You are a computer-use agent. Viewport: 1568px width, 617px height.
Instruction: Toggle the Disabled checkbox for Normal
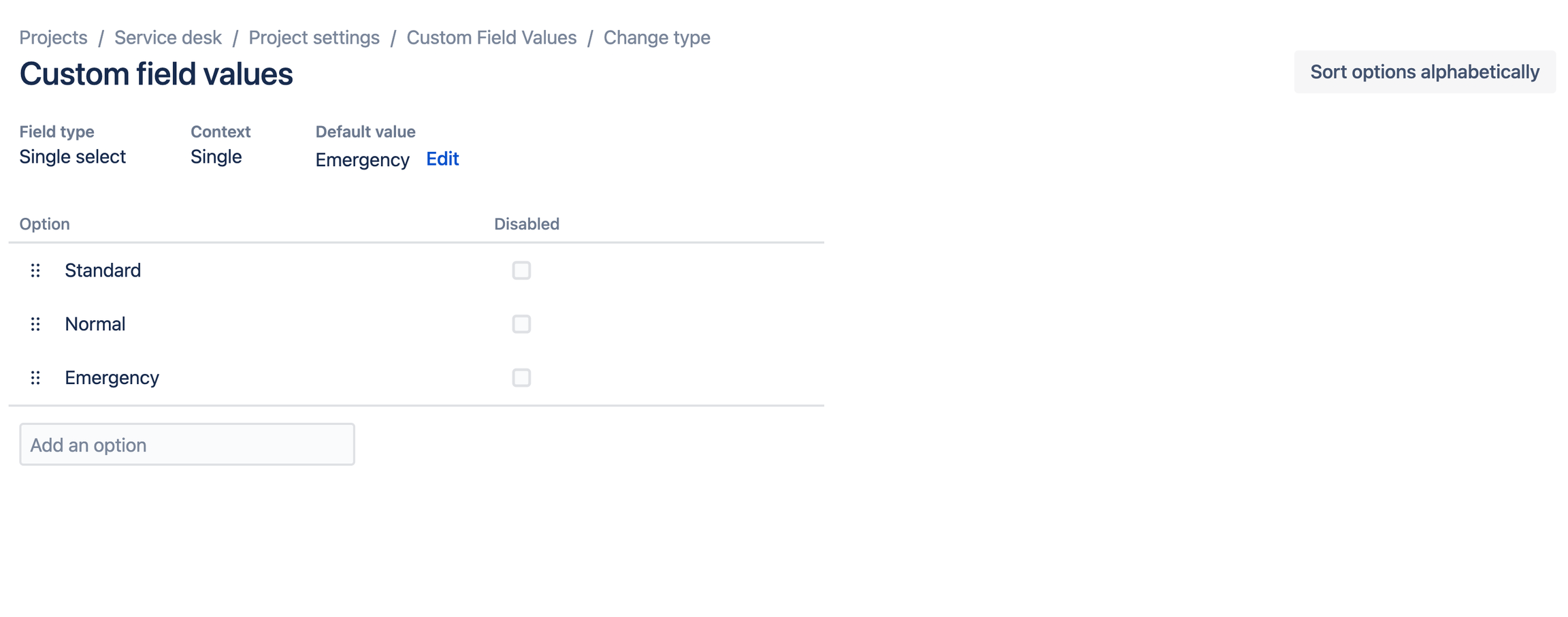click(x=521, y=324)
